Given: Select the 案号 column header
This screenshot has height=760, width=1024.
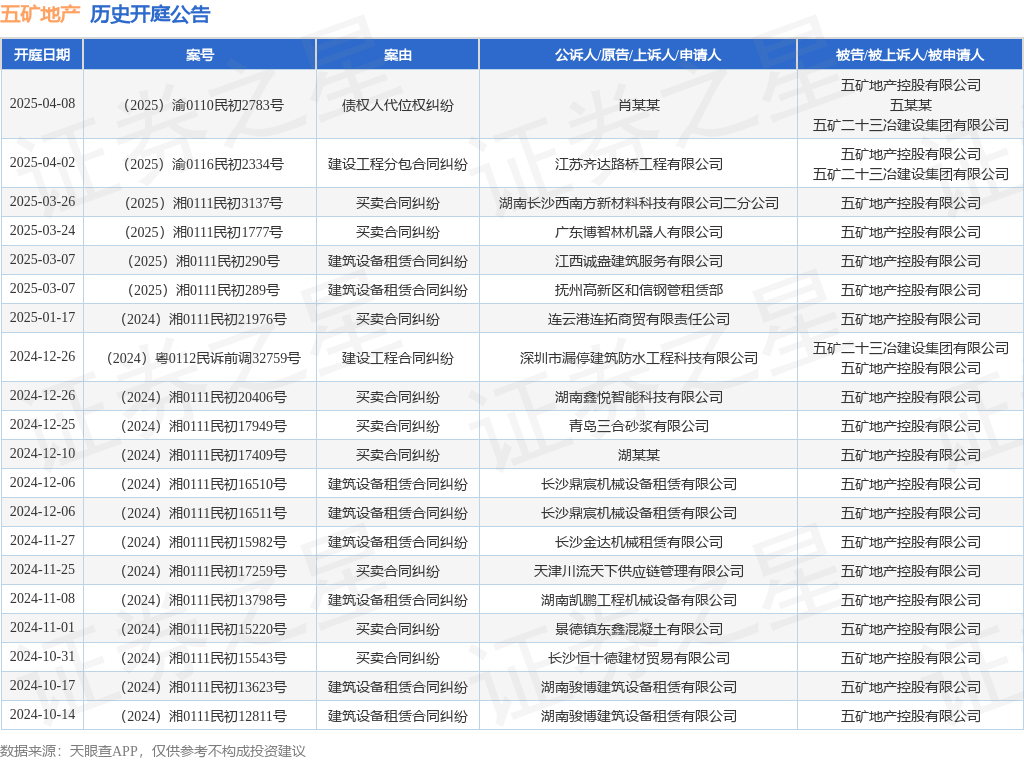Looking at the screenshot, I should tap(200, 55).
